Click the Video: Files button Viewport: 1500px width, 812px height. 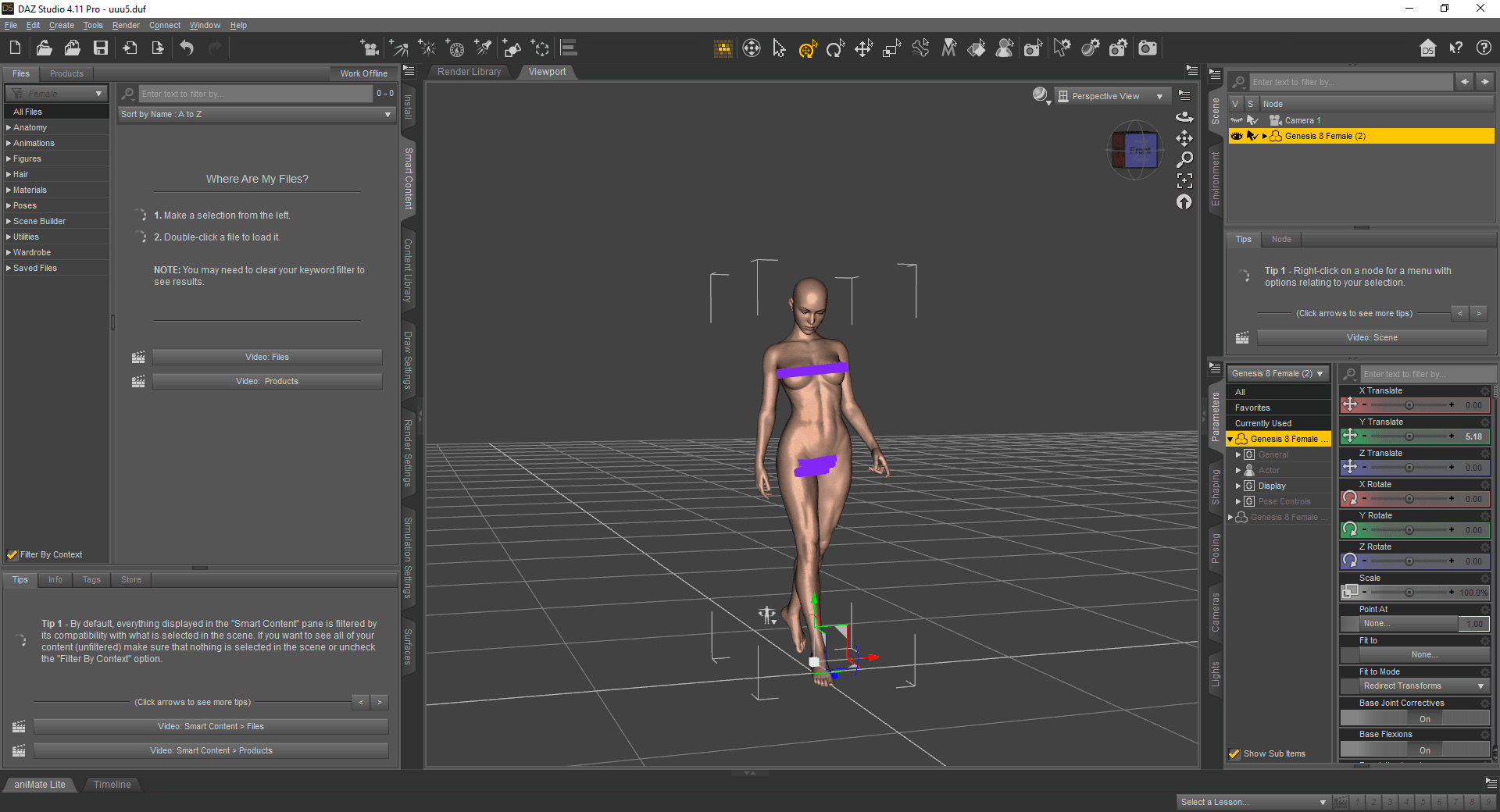coord(267,358)
